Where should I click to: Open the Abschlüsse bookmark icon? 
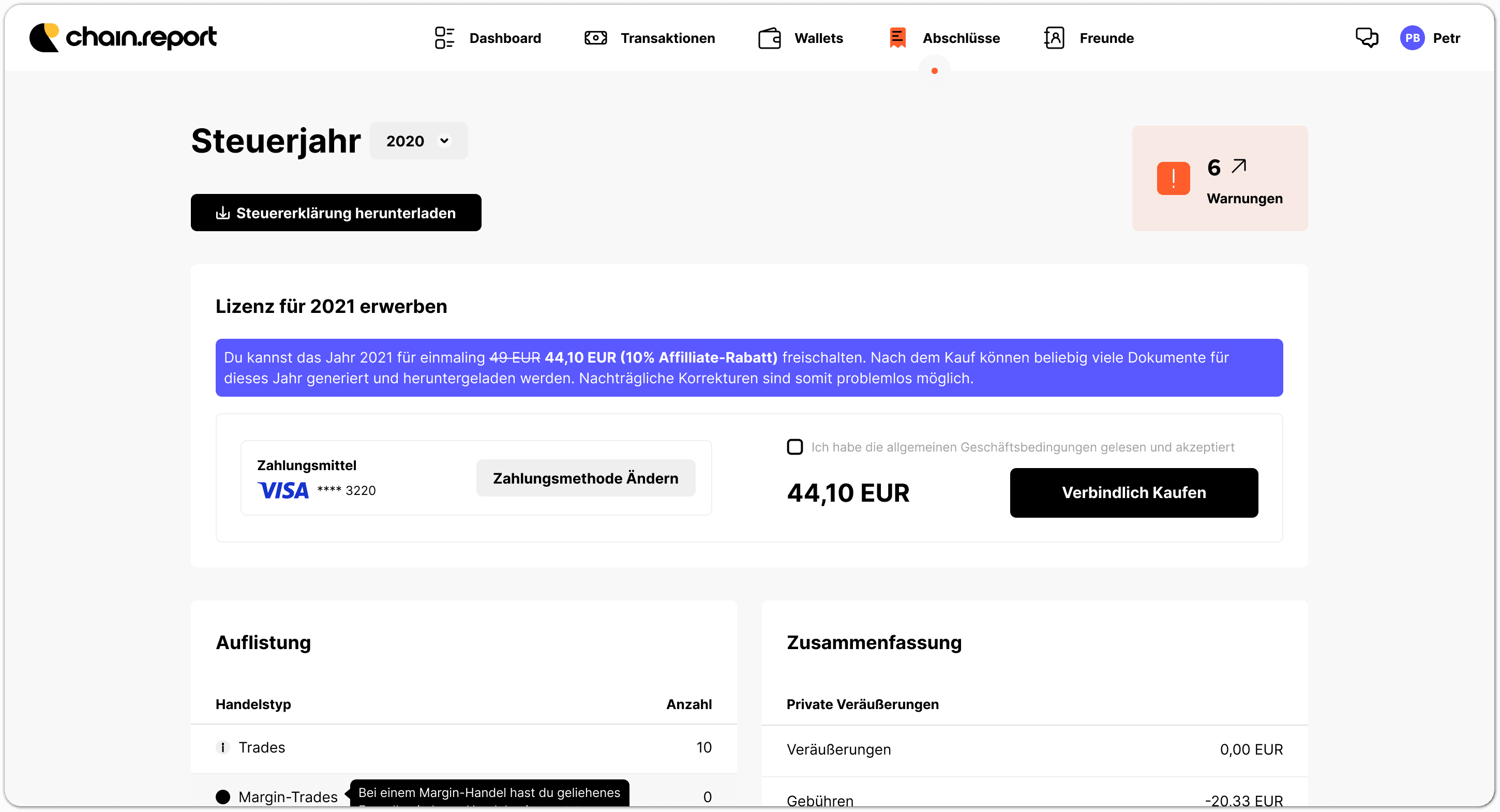[897, 37]
